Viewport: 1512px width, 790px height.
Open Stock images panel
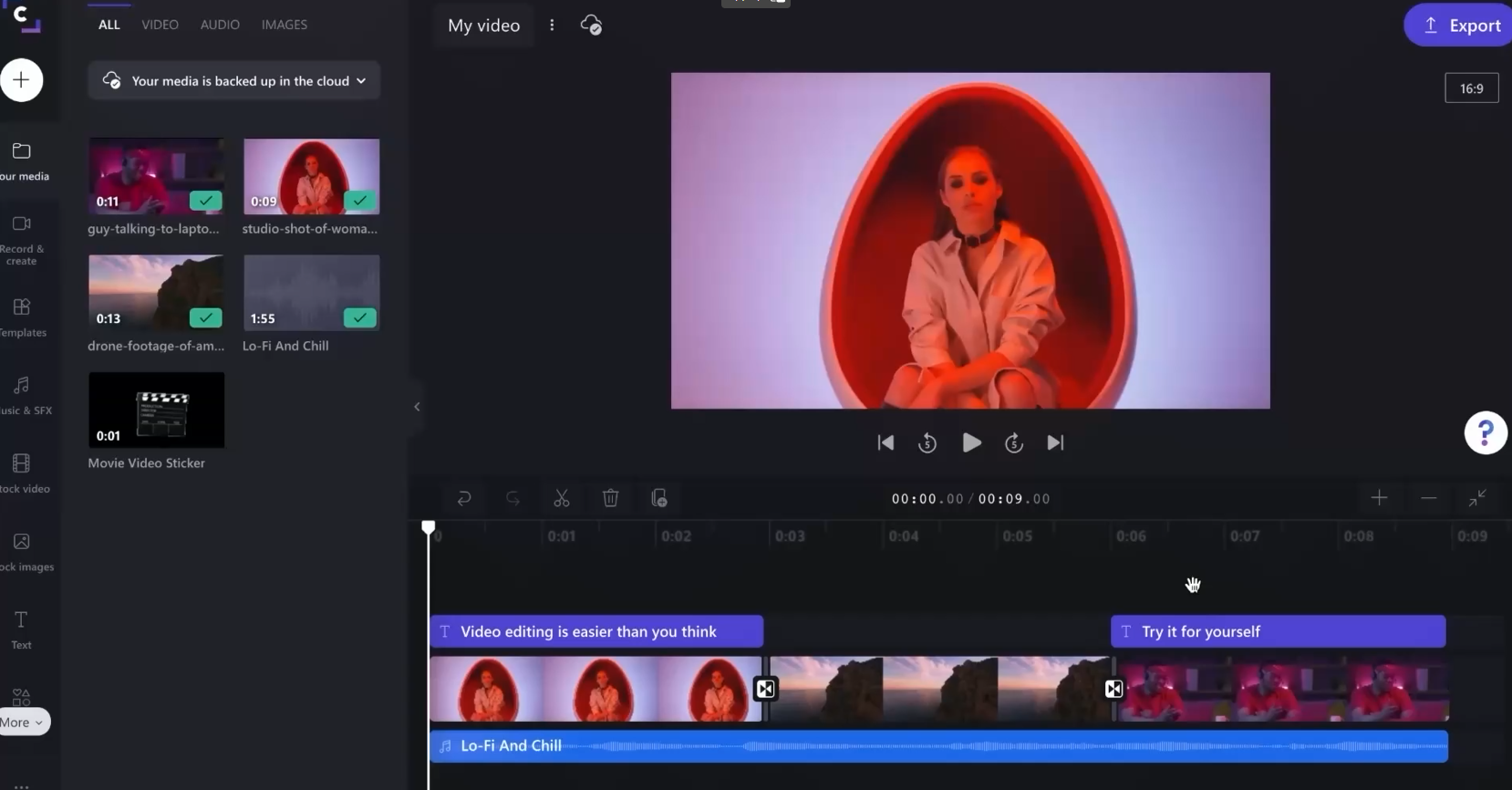pos(22,552)
